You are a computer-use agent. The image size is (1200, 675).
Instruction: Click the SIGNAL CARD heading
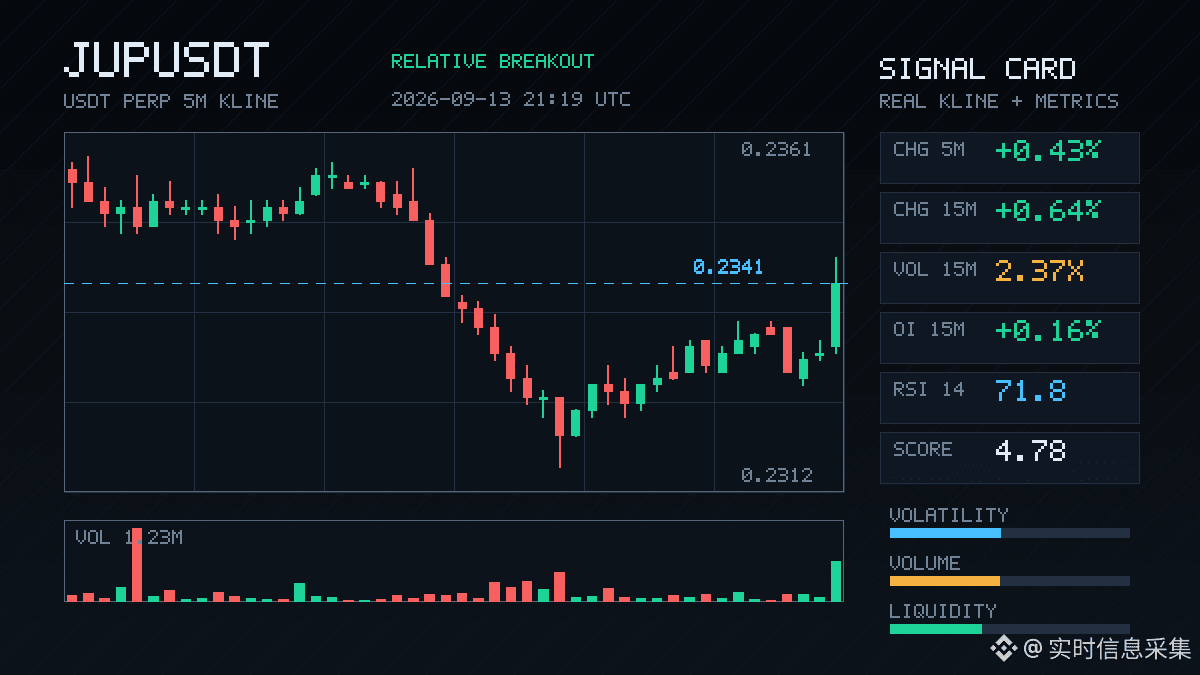[977, 69]
